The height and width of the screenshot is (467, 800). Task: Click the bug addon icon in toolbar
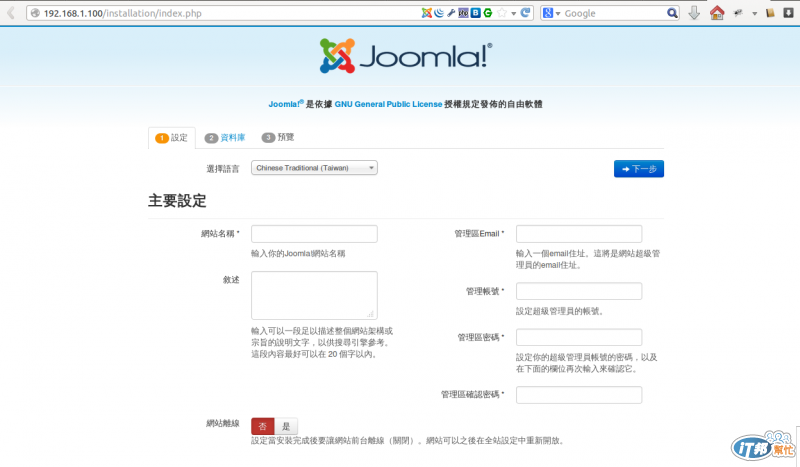click(x=738, y=13)
